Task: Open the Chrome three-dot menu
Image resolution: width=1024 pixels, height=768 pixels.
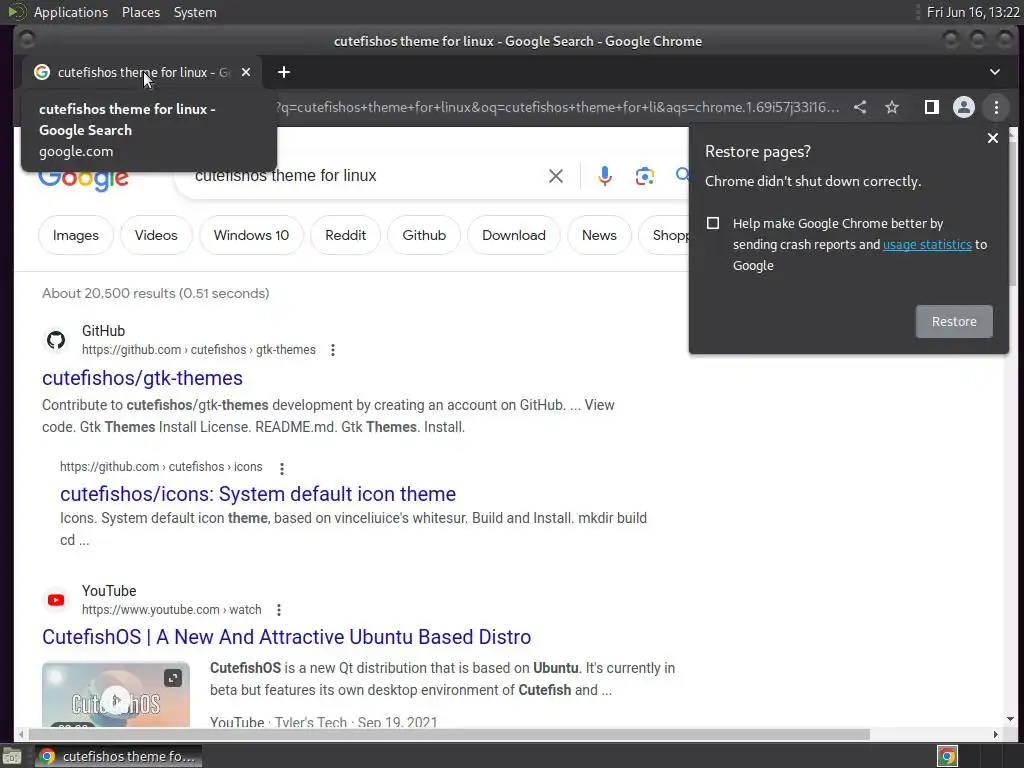Action: (996, 107)
